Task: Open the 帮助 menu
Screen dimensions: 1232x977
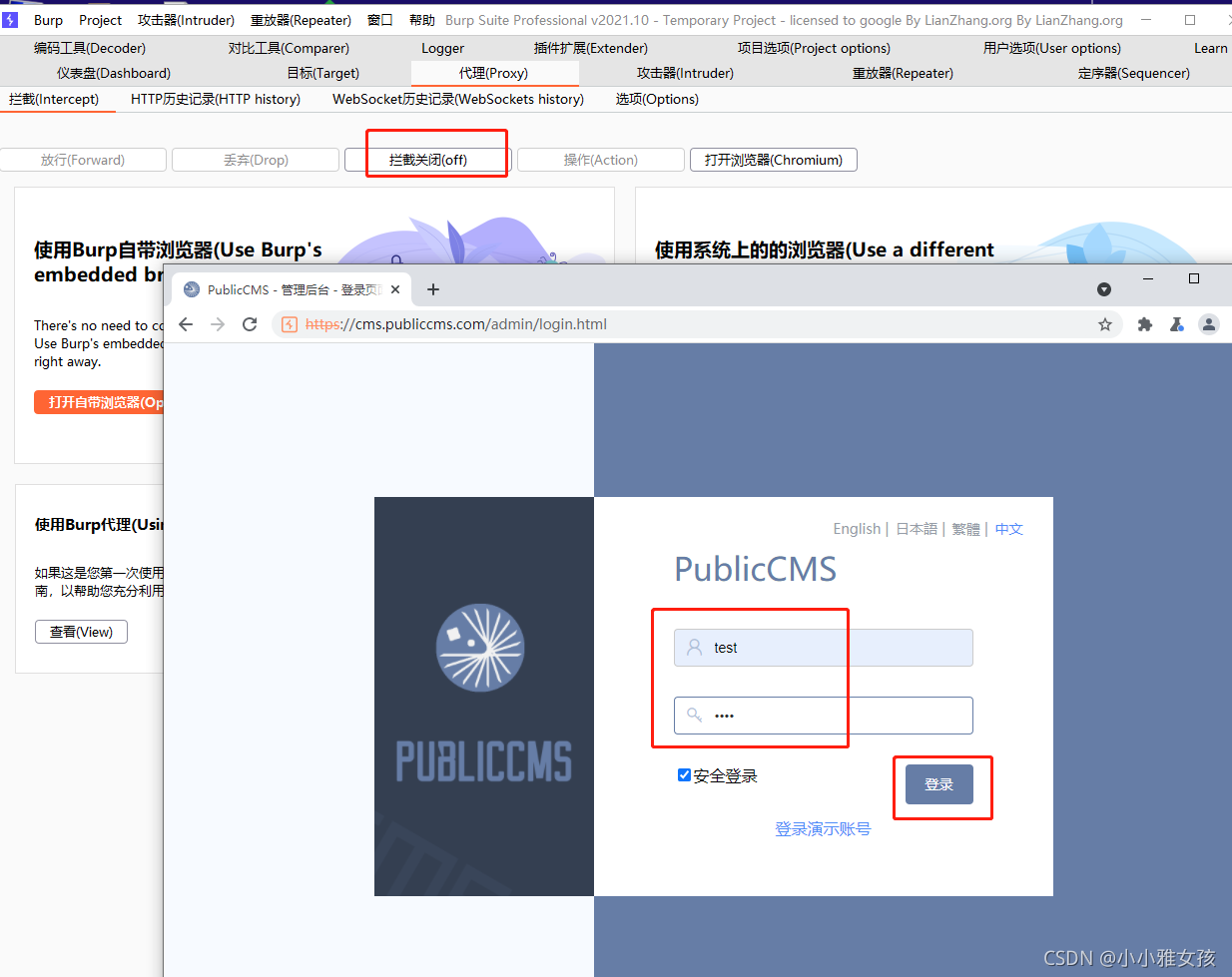Action: click(421, 20)
